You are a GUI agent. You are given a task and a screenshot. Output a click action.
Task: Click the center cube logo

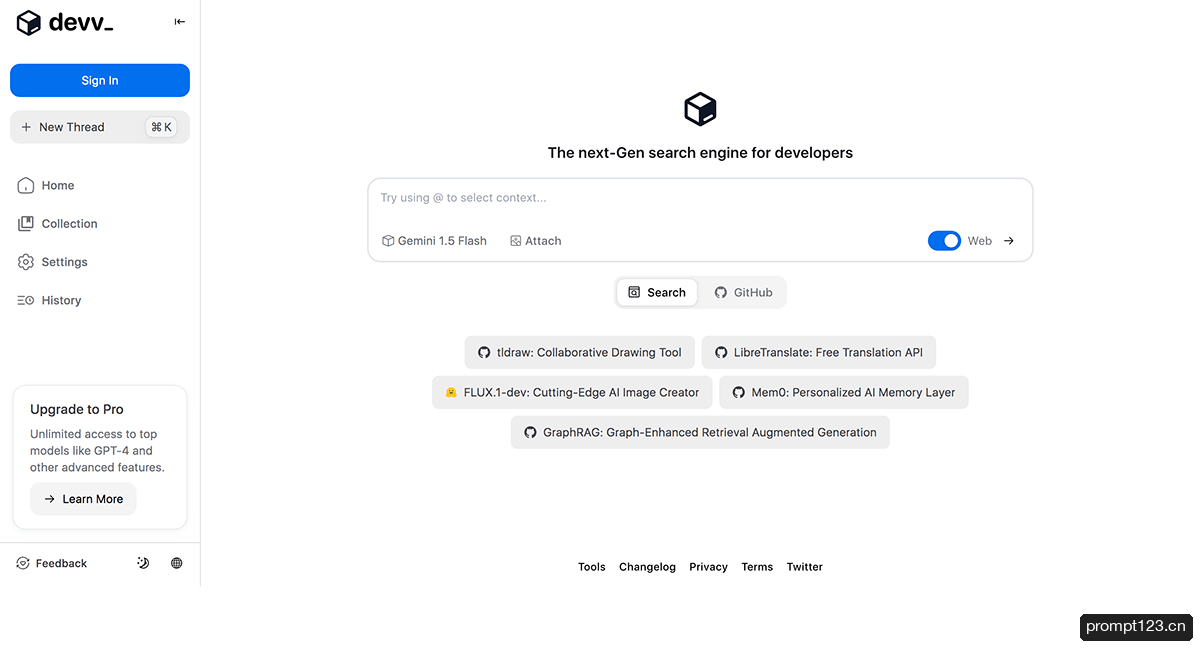[x=700, y=109]
